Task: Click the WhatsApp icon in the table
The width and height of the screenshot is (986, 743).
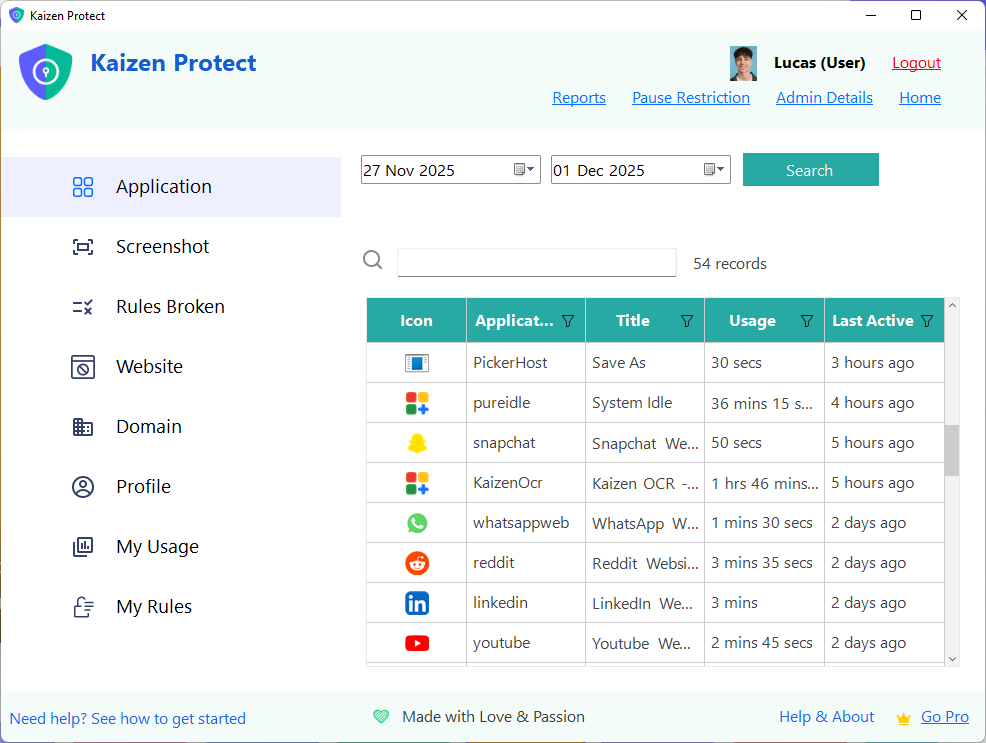Action: click(x=416, y=522)
